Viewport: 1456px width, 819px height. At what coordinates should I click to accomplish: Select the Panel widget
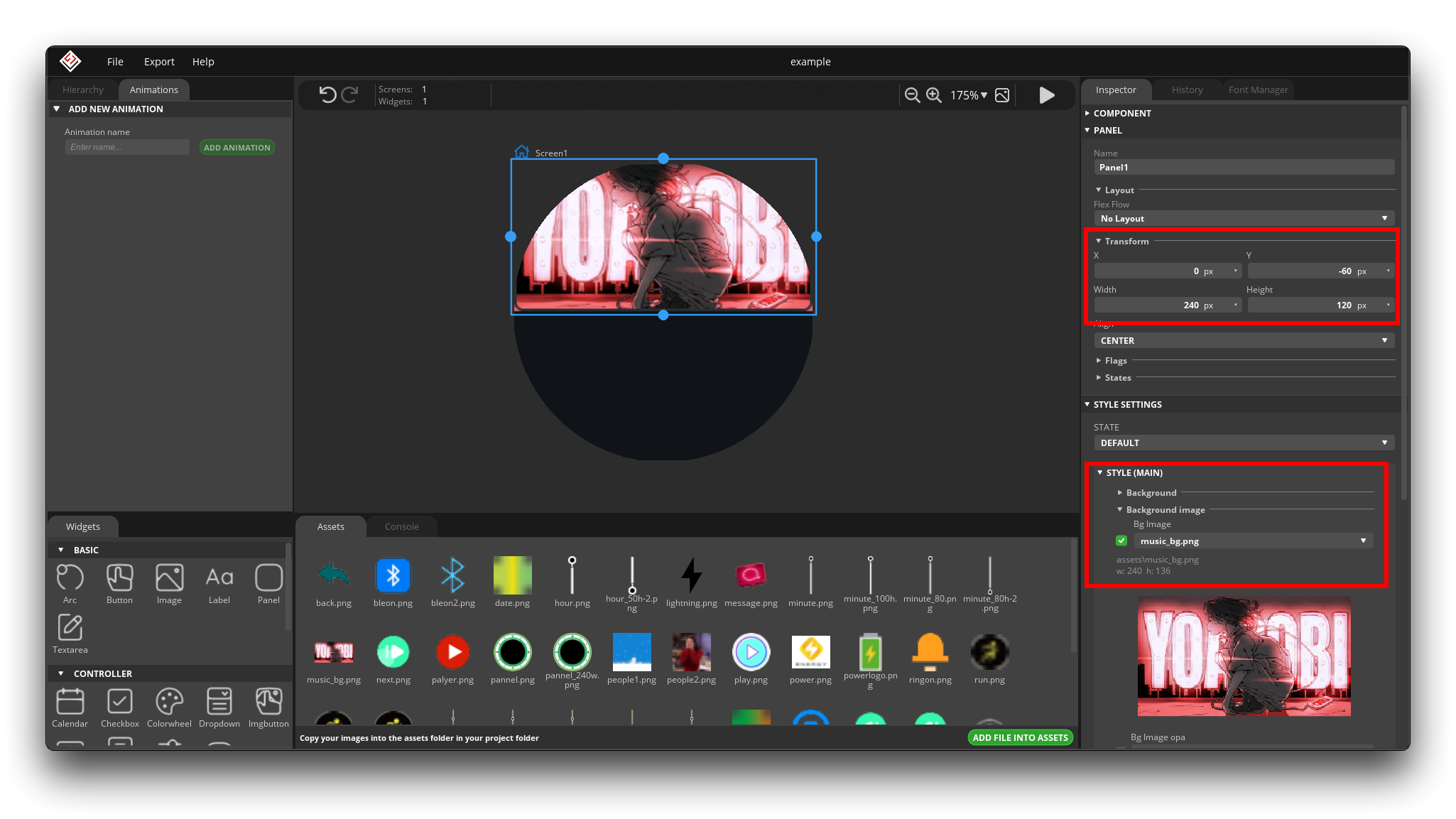268,584
